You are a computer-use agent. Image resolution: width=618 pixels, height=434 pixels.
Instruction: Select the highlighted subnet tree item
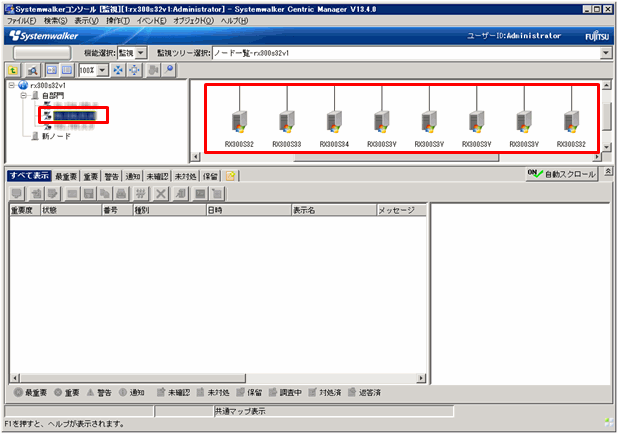[x=74, y=115]
